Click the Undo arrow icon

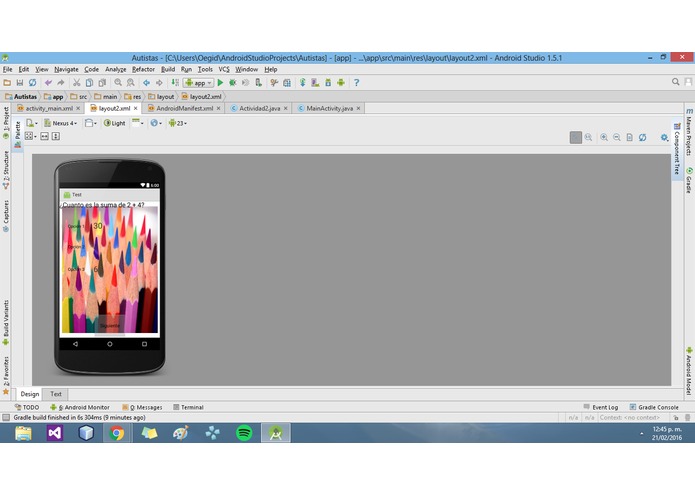48,82
